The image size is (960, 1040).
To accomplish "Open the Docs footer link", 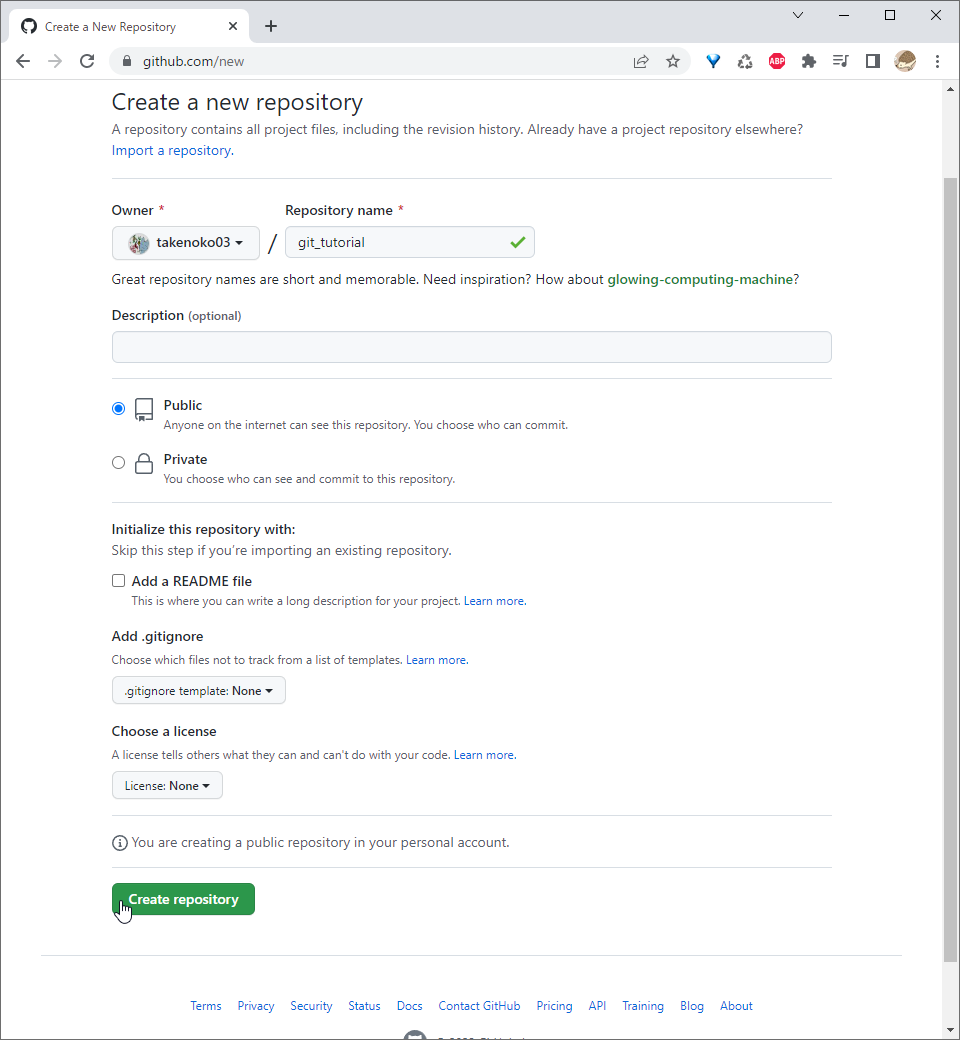I will 409,1006.
